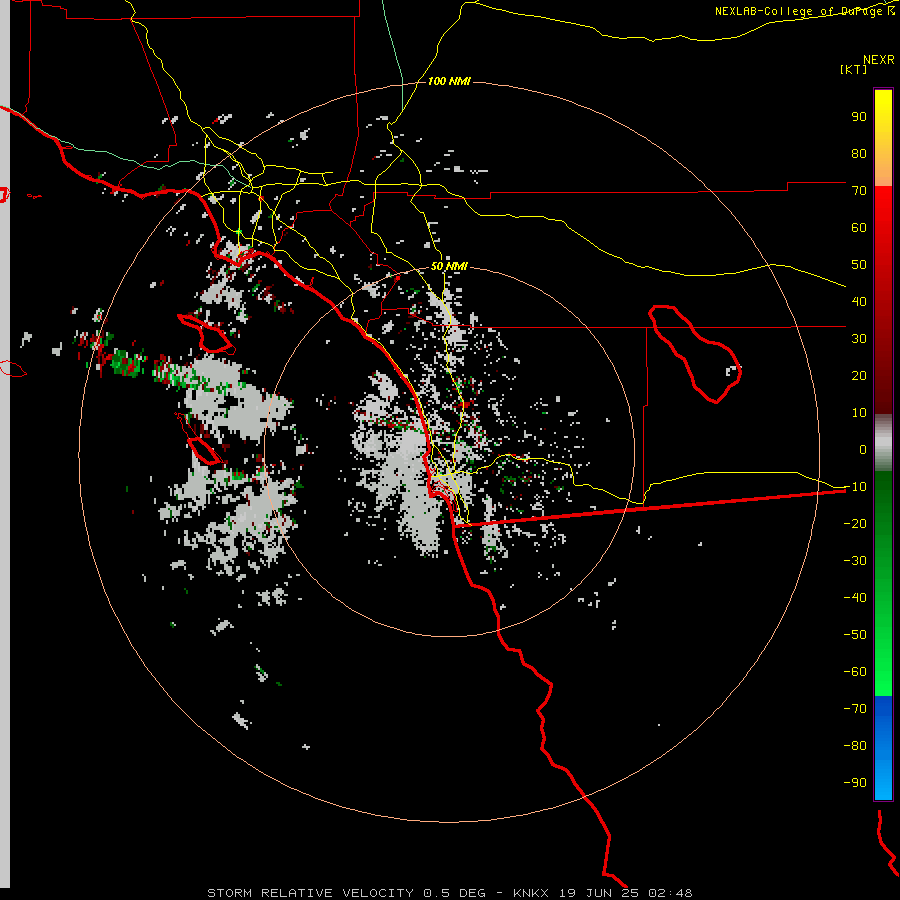900x900 pixels.
Task: Click the 40 value on the velocity scale
Action: [x=859, y=301]
